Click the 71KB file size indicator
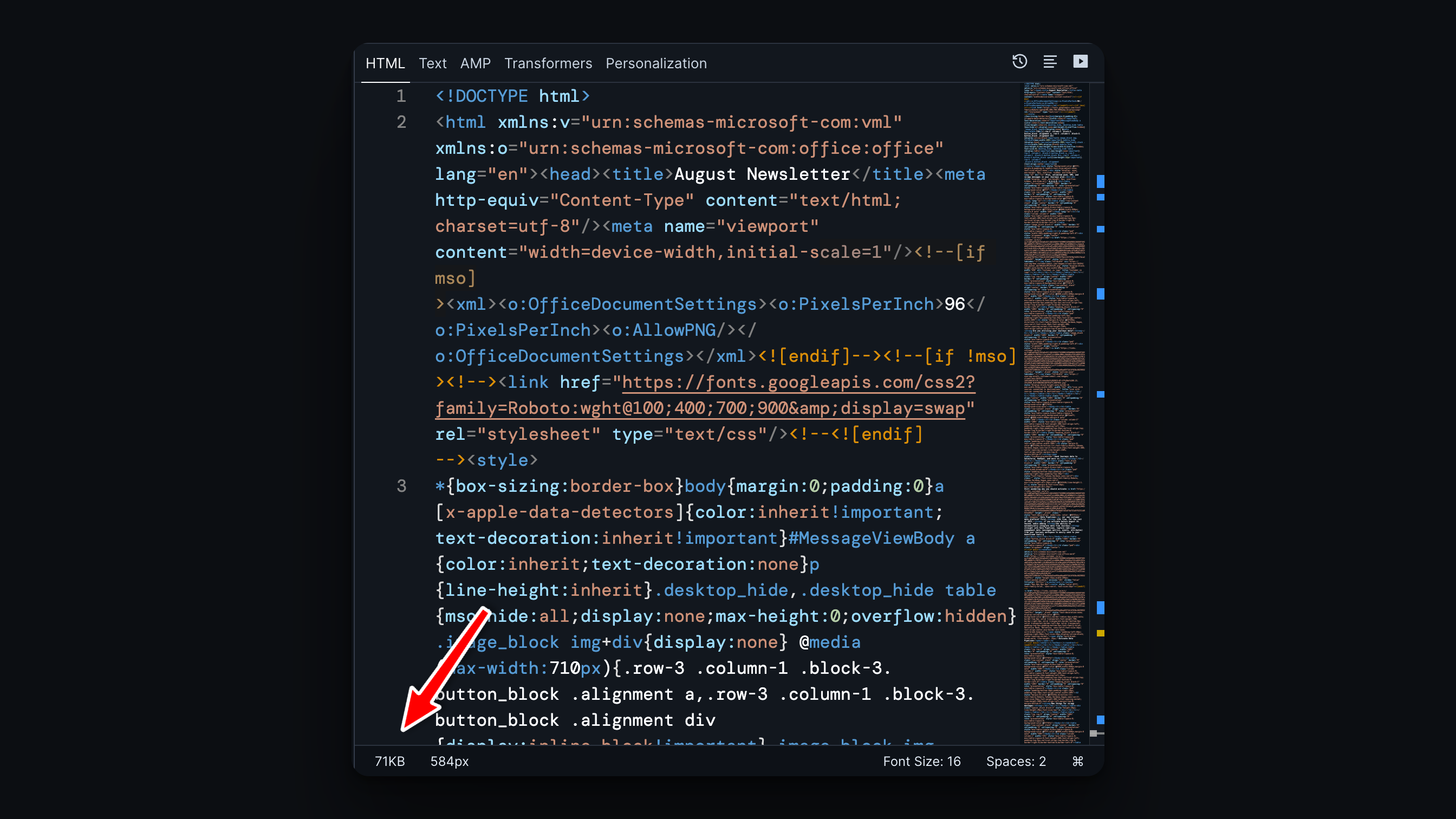Screen dimensions: 1456x819 click(389, 762)
